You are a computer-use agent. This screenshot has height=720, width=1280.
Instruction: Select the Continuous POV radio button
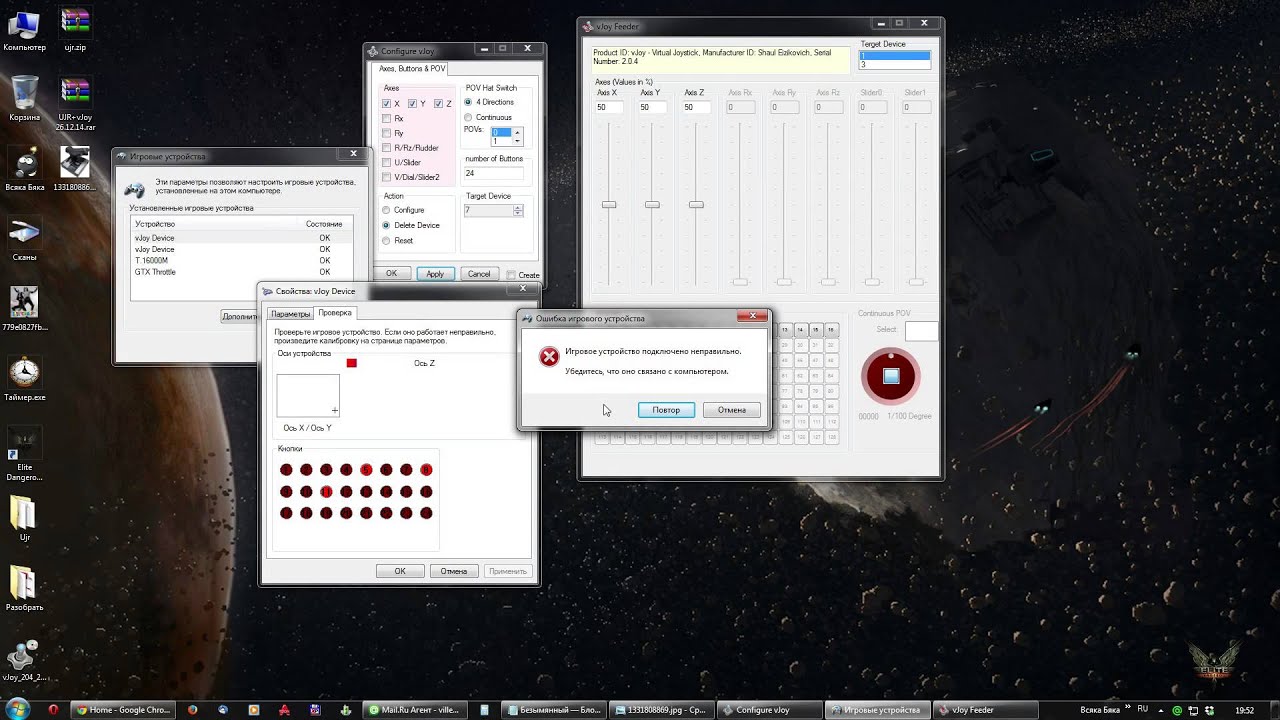(468, 117)
